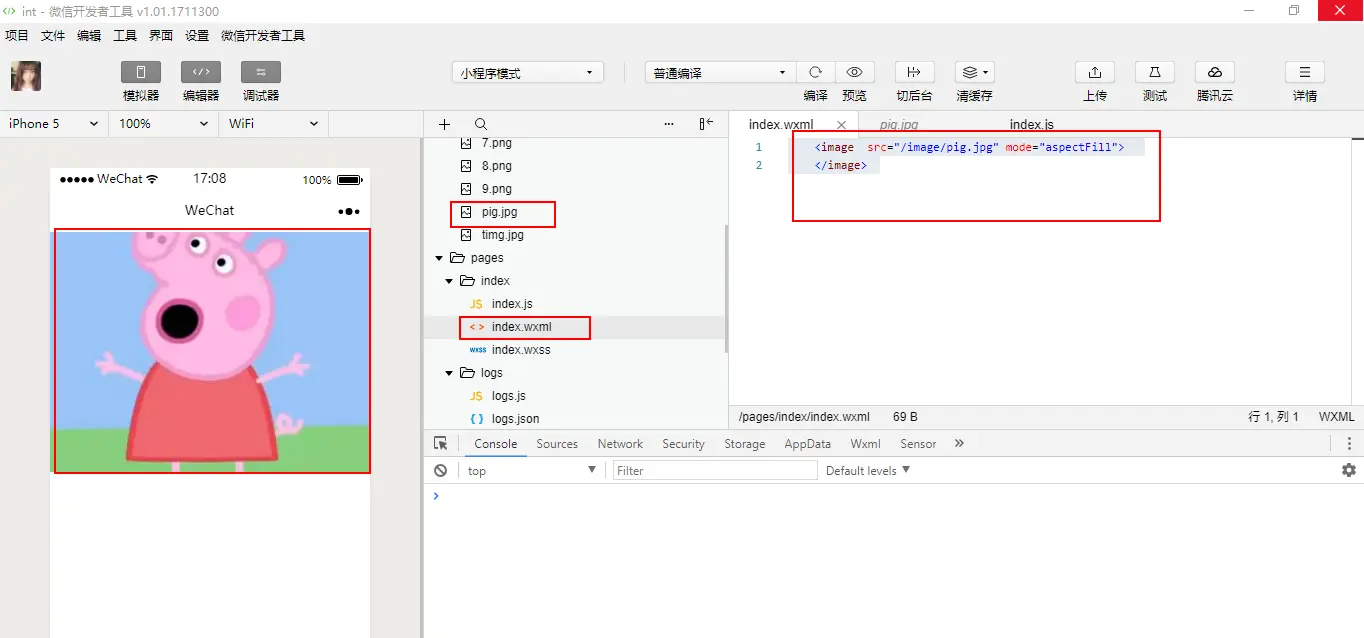The width and height of the screenshot is (1364, 638).
Task: Click the upload icon
Action: [x=1095, y=72]
